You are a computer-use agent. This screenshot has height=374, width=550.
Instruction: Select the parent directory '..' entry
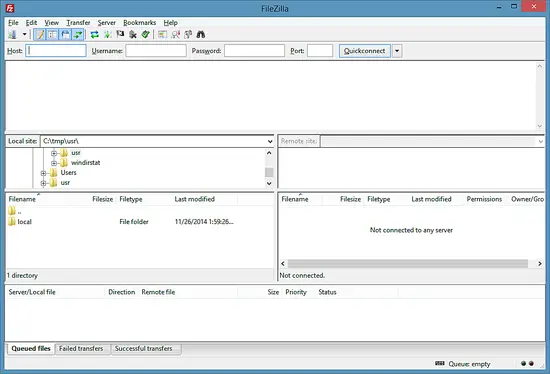(x=15, y=211)
